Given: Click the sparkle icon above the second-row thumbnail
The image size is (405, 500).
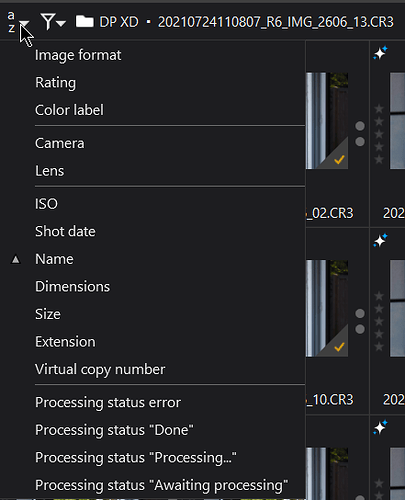Looking at the screenshot, I should 380,240.
